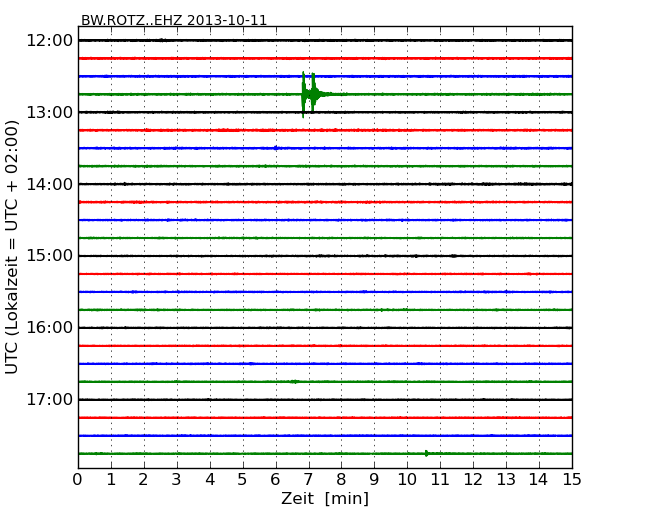Select the 16:00 time label
The image size is (650, 520).
click(x=50, y=328)
